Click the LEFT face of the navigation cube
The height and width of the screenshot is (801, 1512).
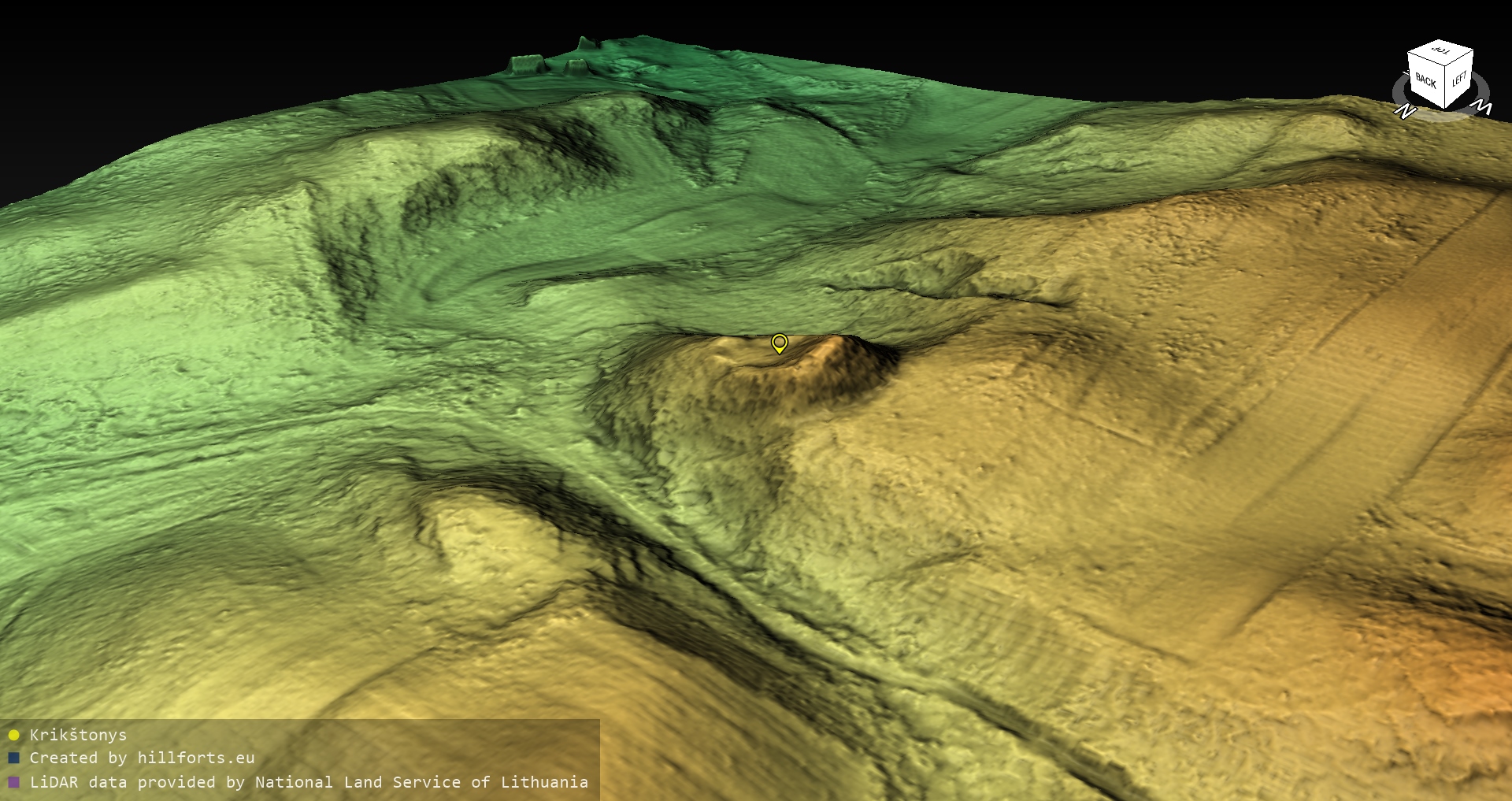pyautogui.click(x=1458, y=78)
